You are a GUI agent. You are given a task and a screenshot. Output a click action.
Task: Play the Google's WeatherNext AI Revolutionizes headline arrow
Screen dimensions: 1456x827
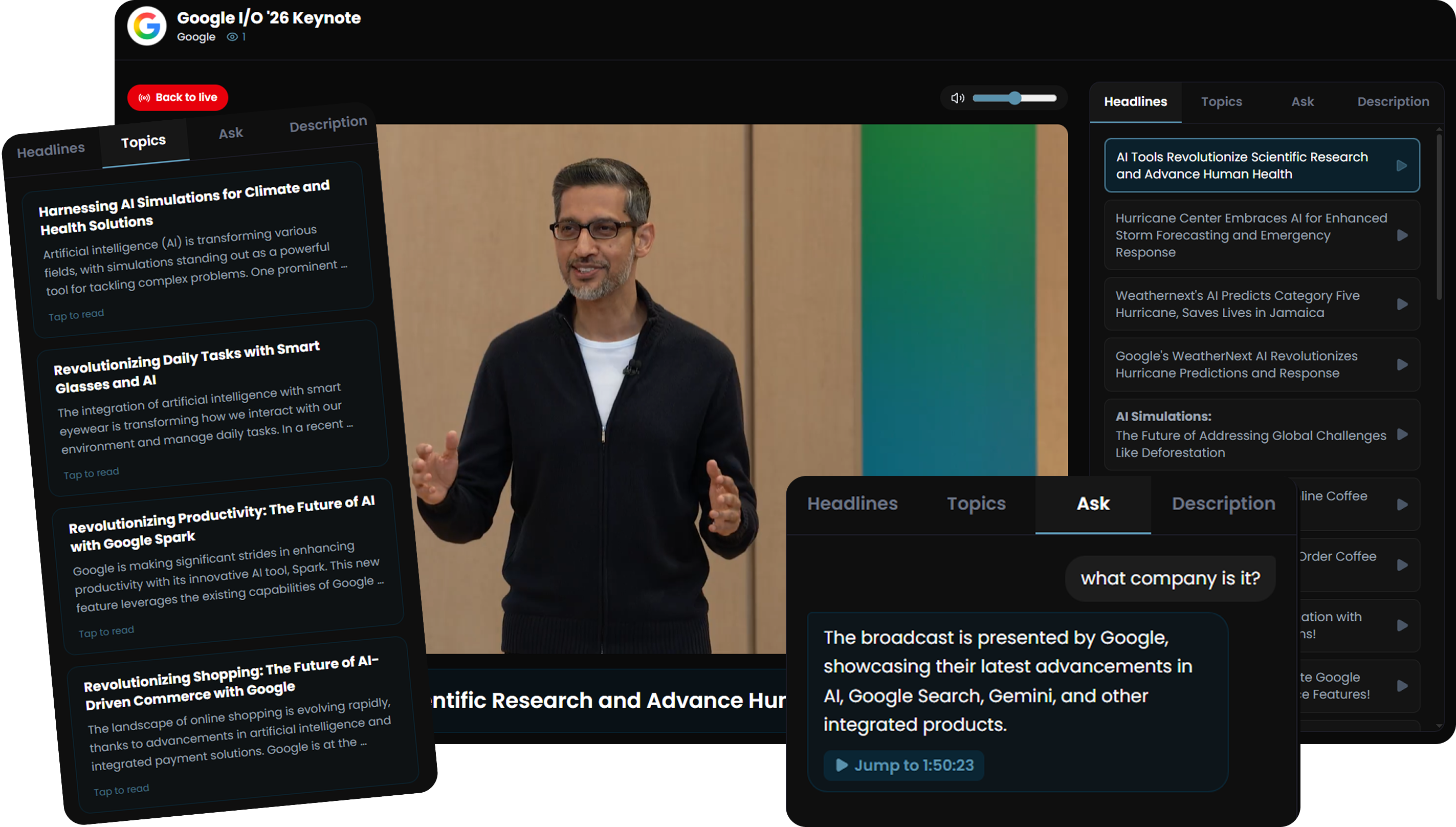(1401, 365)
